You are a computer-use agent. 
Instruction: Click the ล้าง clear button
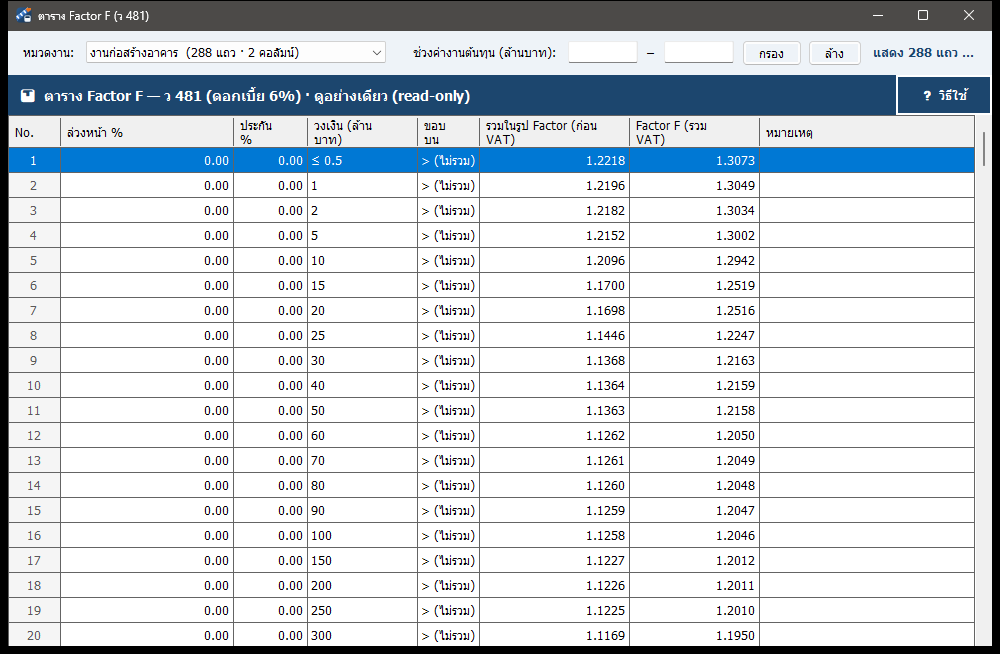(x=834, y=54)
